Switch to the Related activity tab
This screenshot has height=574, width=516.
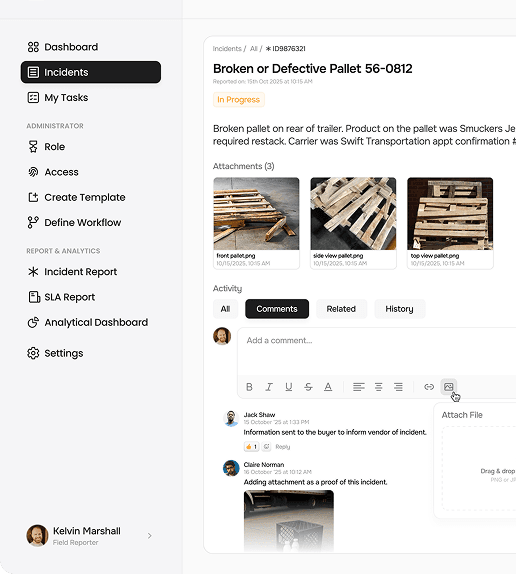341,309
